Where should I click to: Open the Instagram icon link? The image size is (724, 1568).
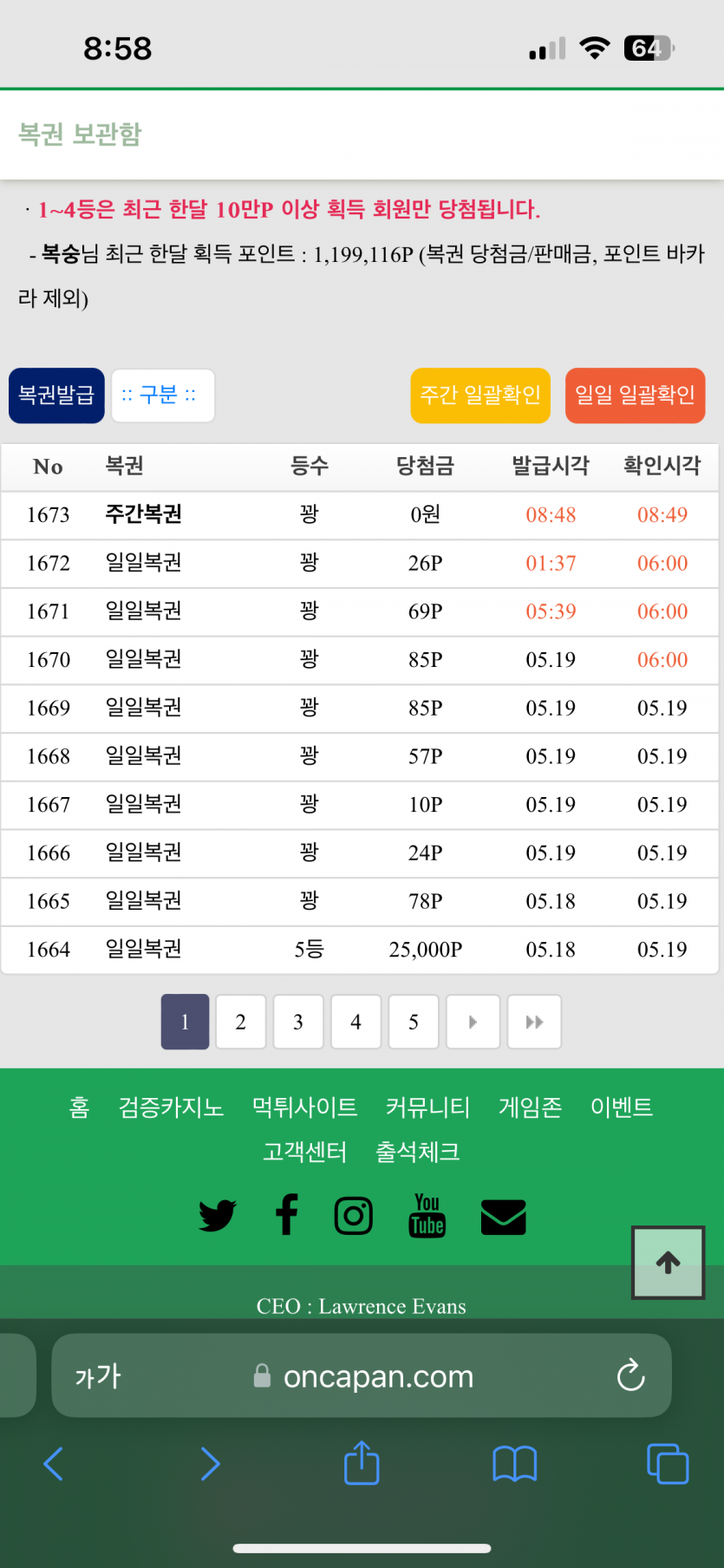(354, 1216)
